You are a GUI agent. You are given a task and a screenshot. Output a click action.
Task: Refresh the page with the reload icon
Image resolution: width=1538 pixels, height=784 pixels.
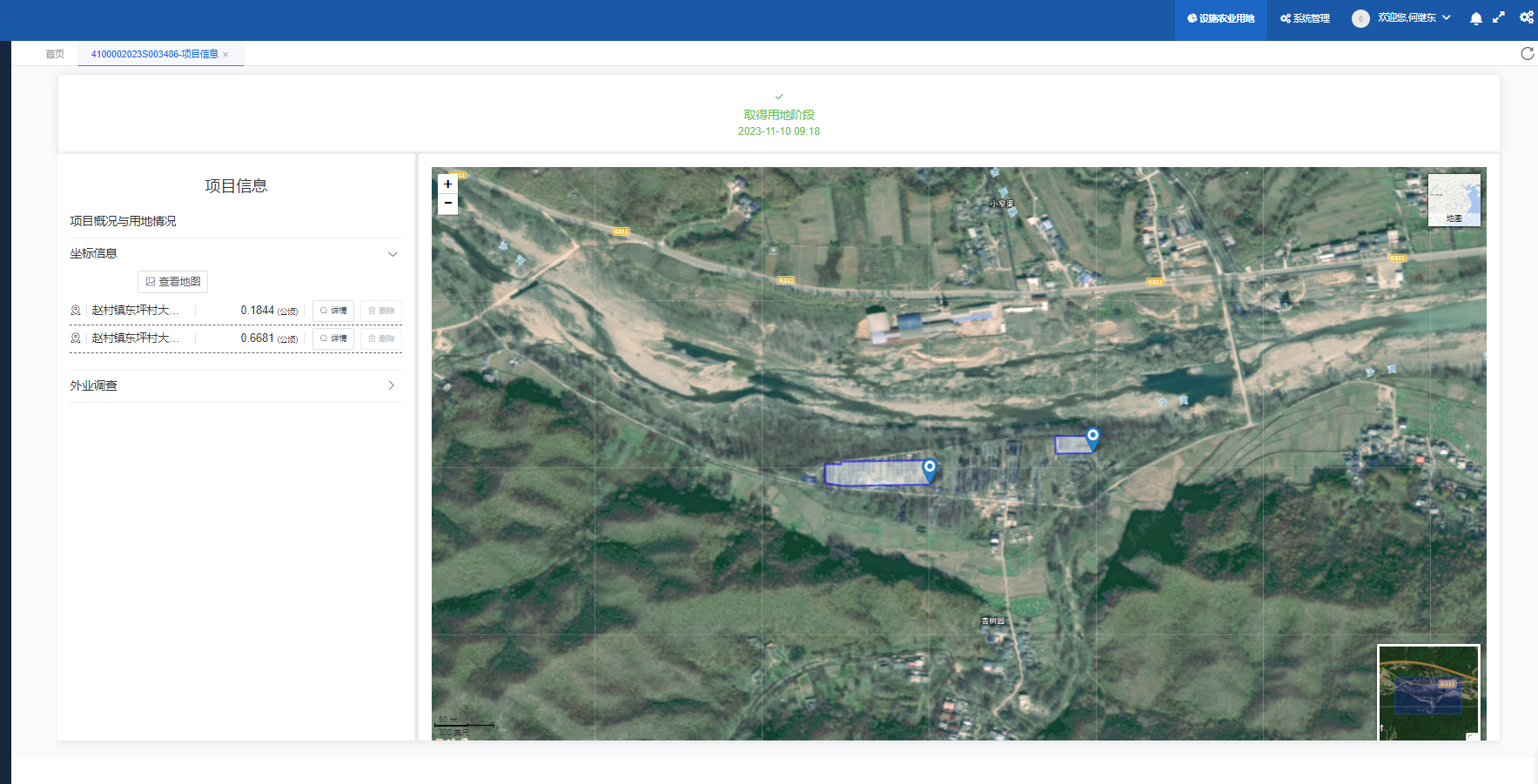[1527, 54]
